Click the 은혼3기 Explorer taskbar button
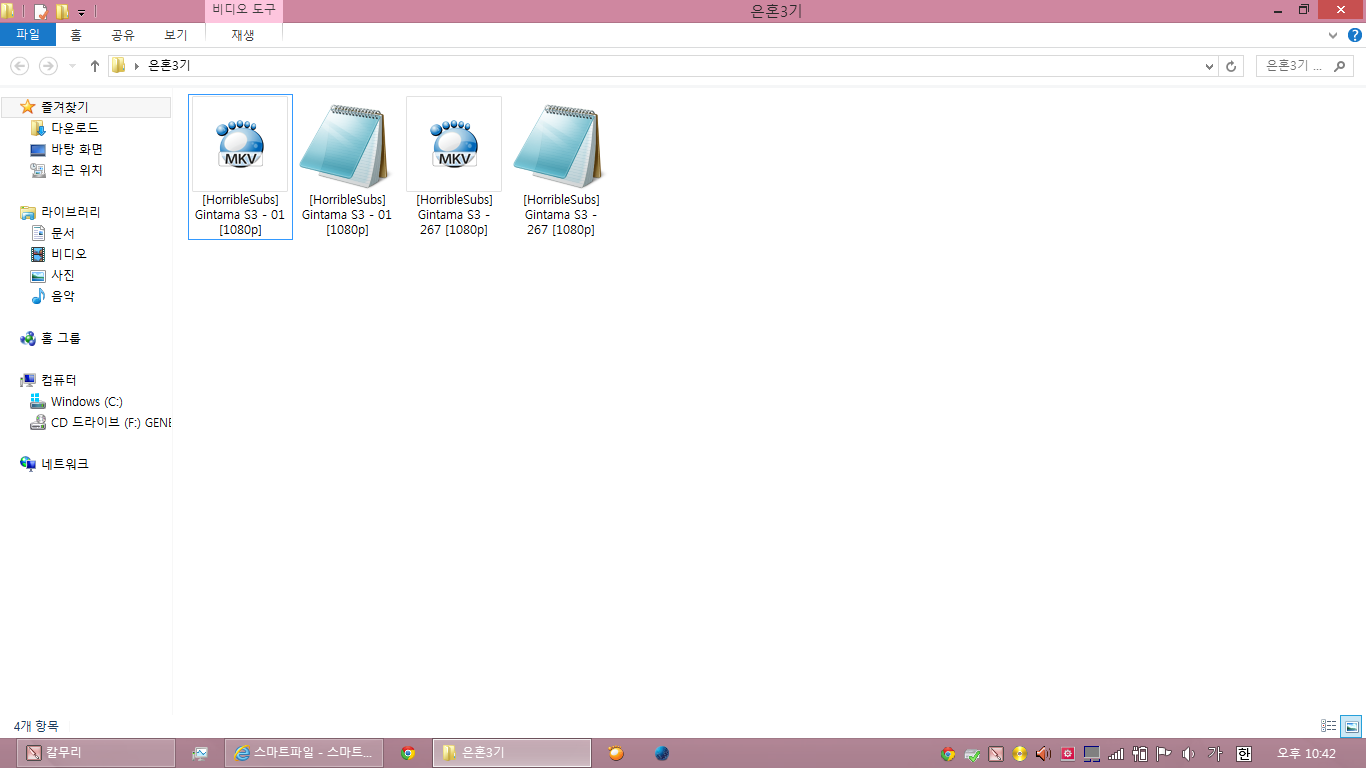1366x768 pixels. click(512, 753)
